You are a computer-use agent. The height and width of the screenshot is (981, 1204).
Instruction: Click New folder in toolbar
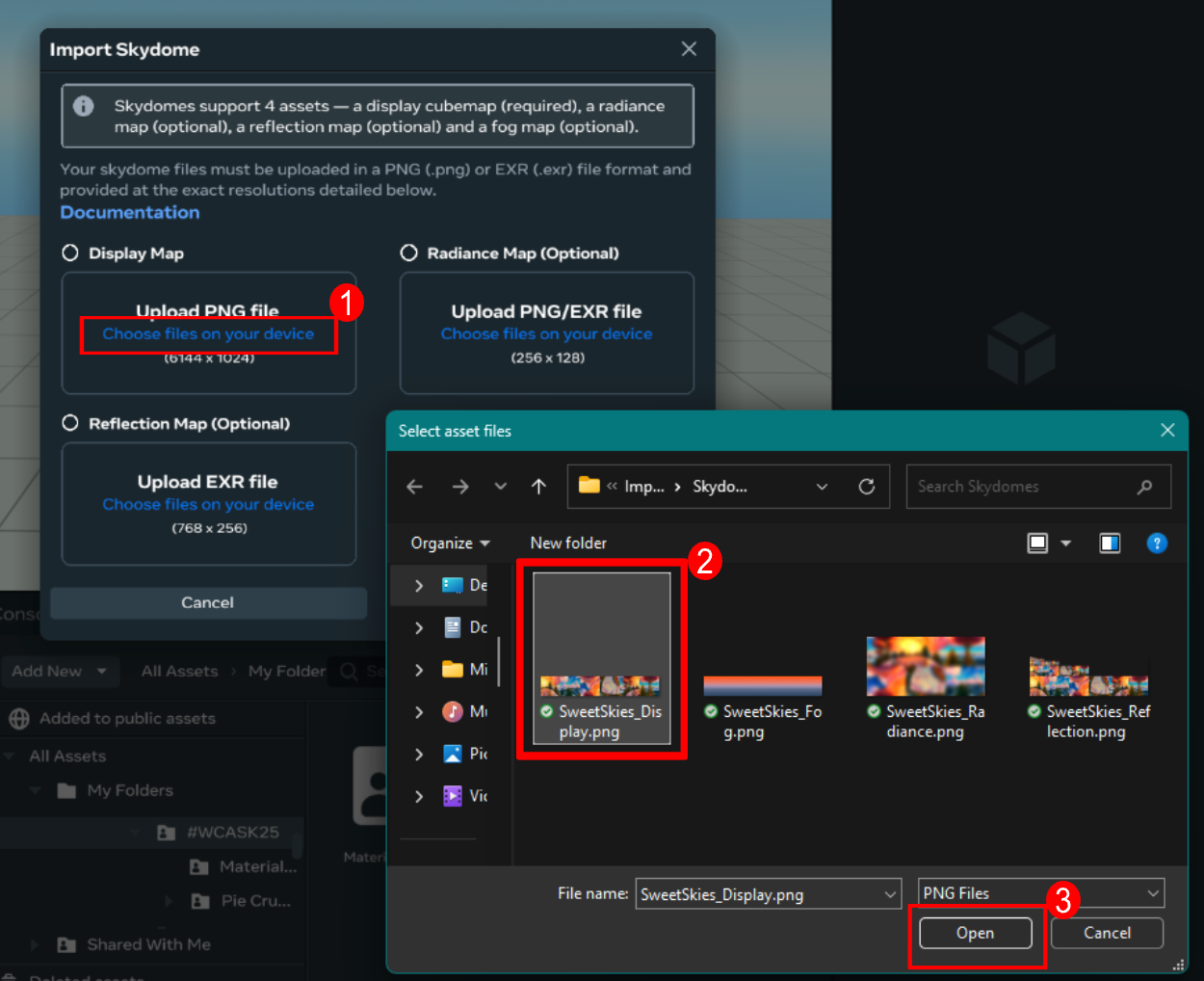pyautogui.click(x=568, y=544)
